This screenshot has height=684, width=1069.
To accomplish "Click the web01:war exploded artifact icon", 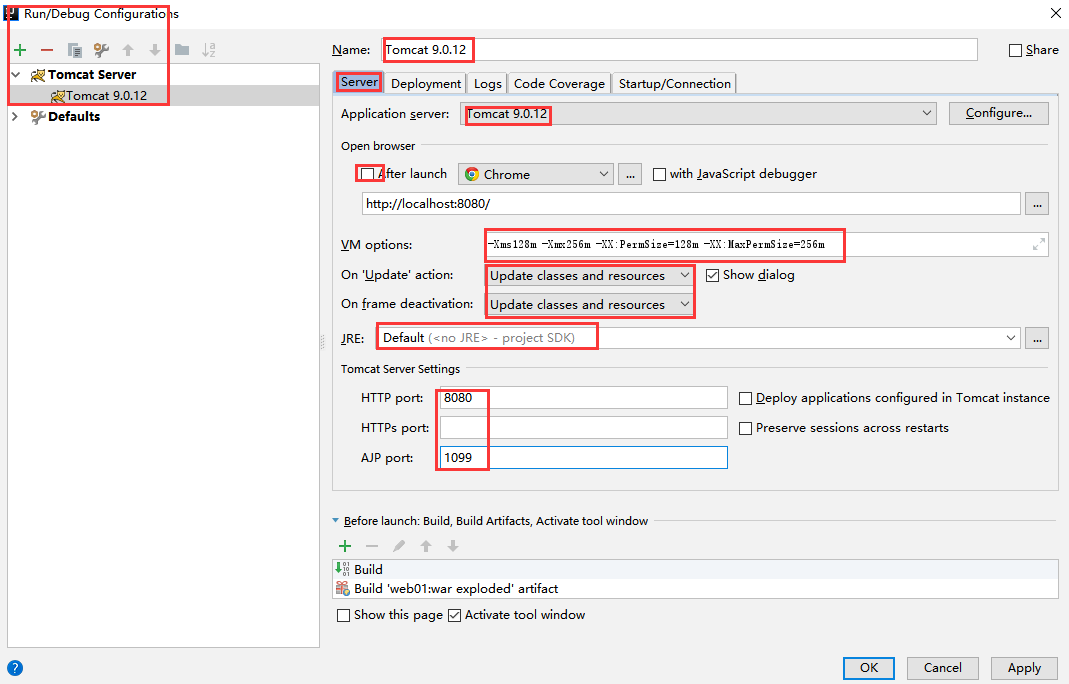I will 342,588.
